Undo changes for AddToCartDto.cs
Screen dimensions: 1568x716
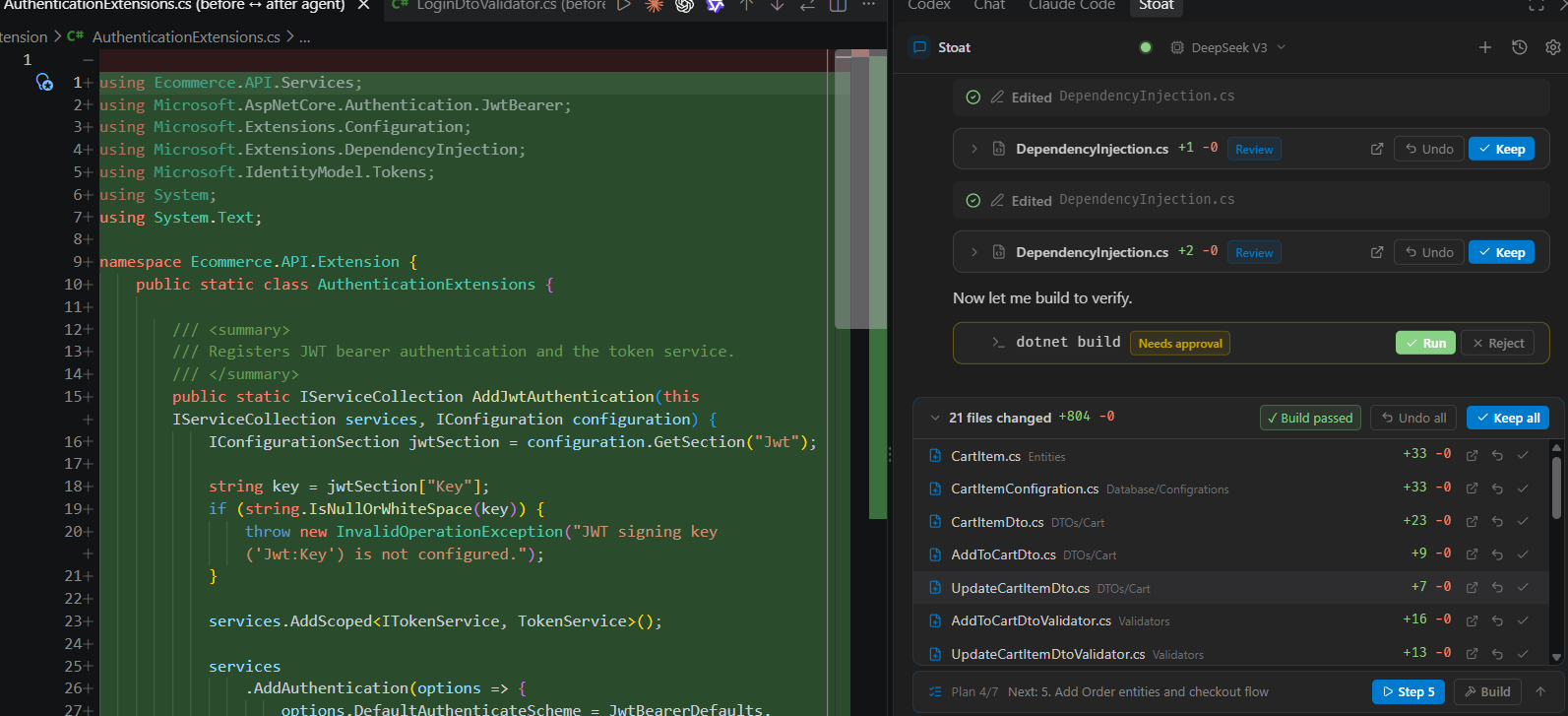[1497, 554]
